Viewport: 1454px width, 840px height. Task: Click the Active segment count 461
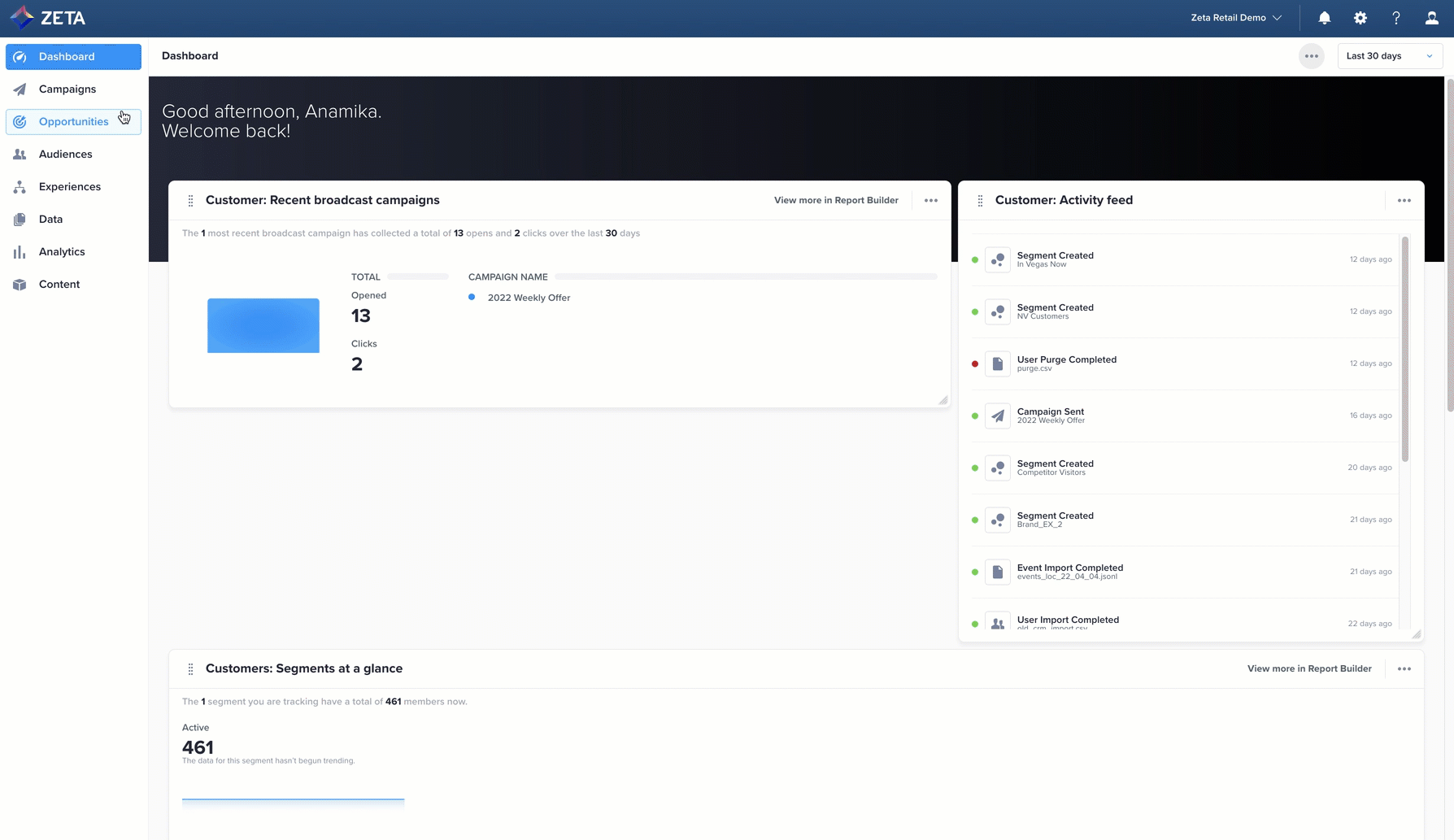198,747
